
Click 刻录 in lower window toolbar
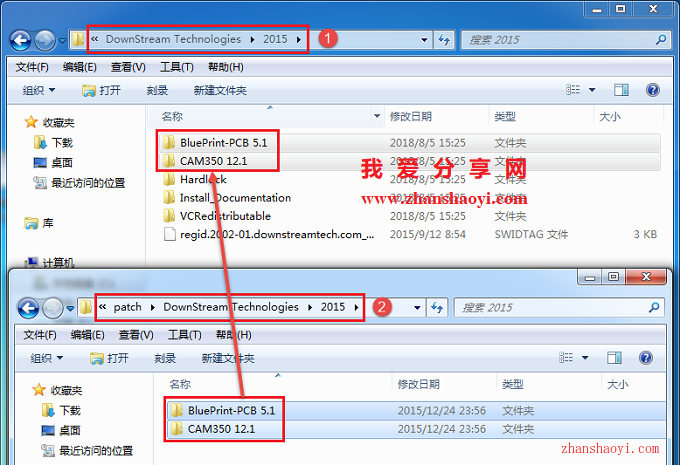[165, 358]
